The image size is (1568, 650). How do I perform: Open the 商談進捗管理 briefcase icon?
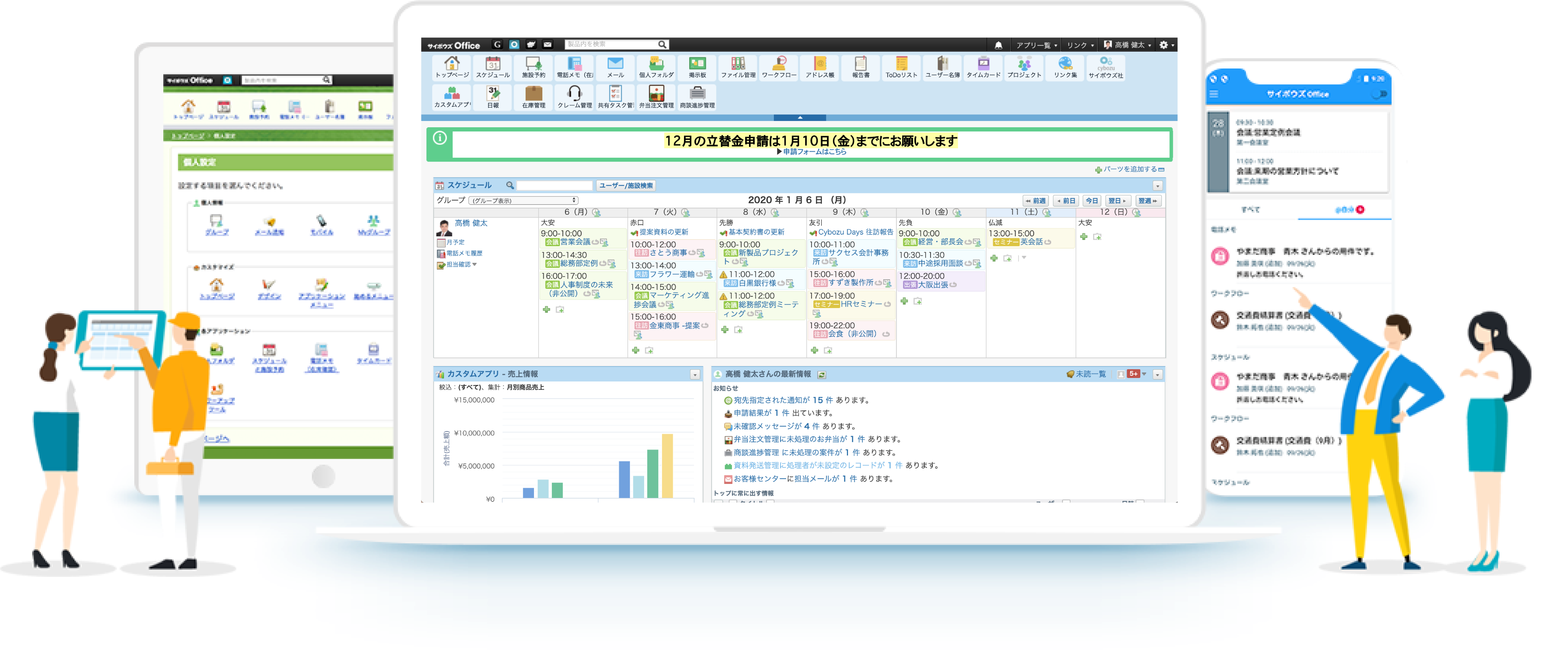(x=697, y=97)
